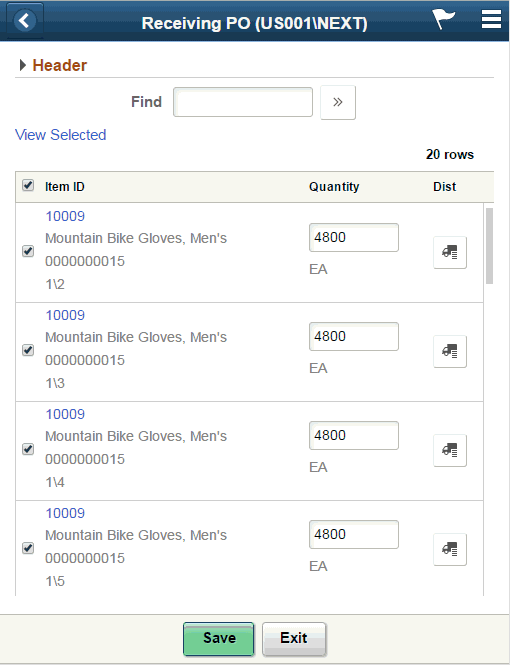The height and width of the screenshot is (665, 510).
Task: Click the list's vertical scrollbar thumb
Action: pos(489,246)
